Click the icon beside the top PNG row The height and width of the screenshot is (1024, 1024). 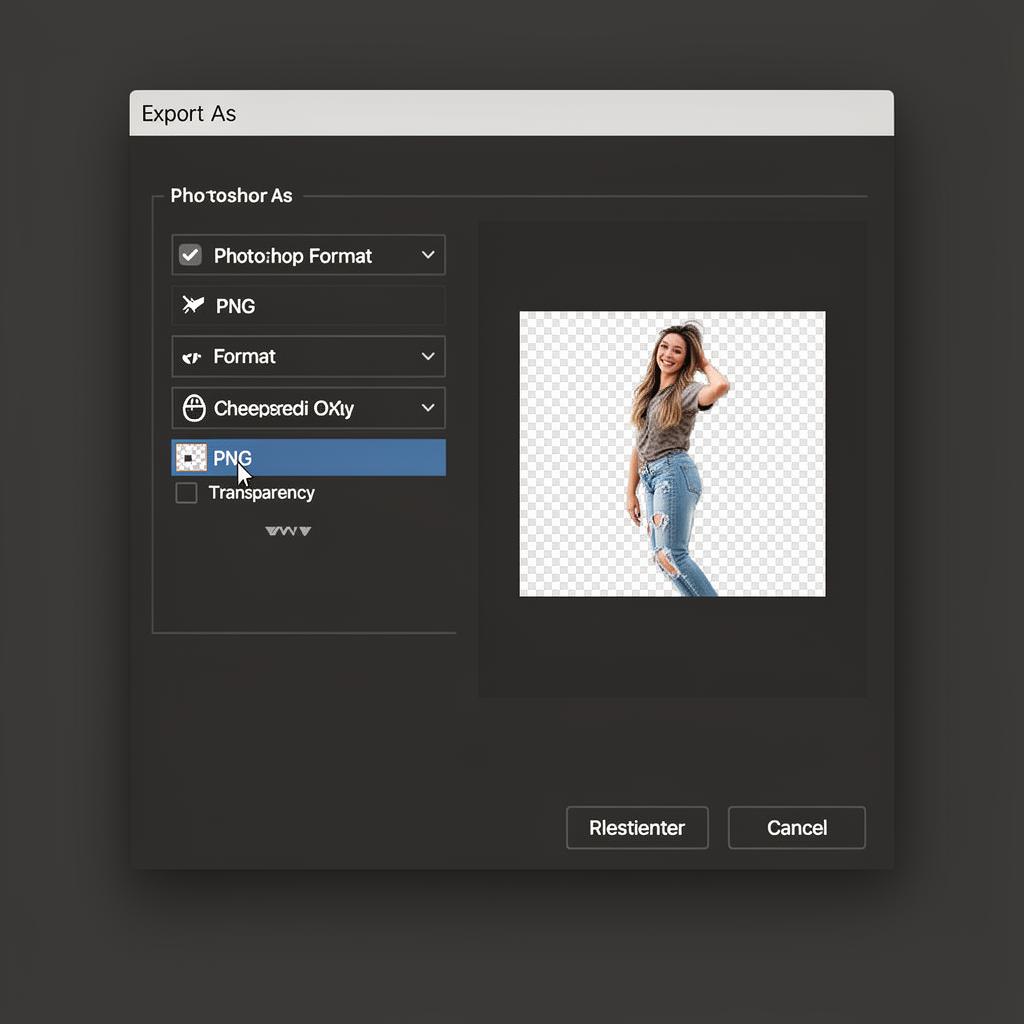[193, 305]
